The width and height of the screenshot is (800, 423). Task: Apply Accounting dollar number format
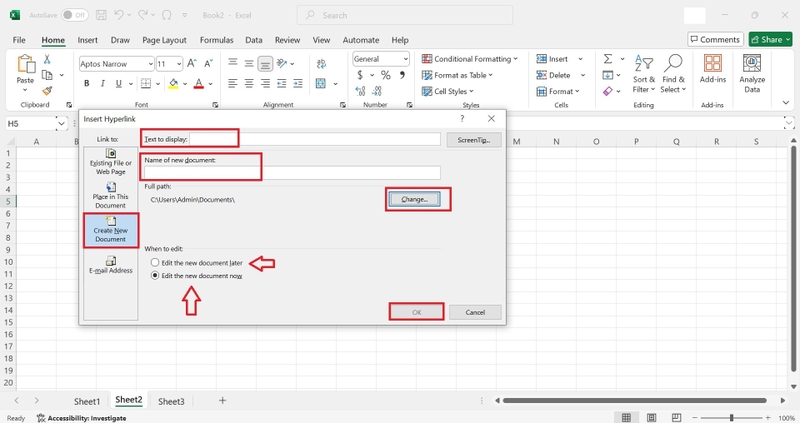(x=360, y=75)
